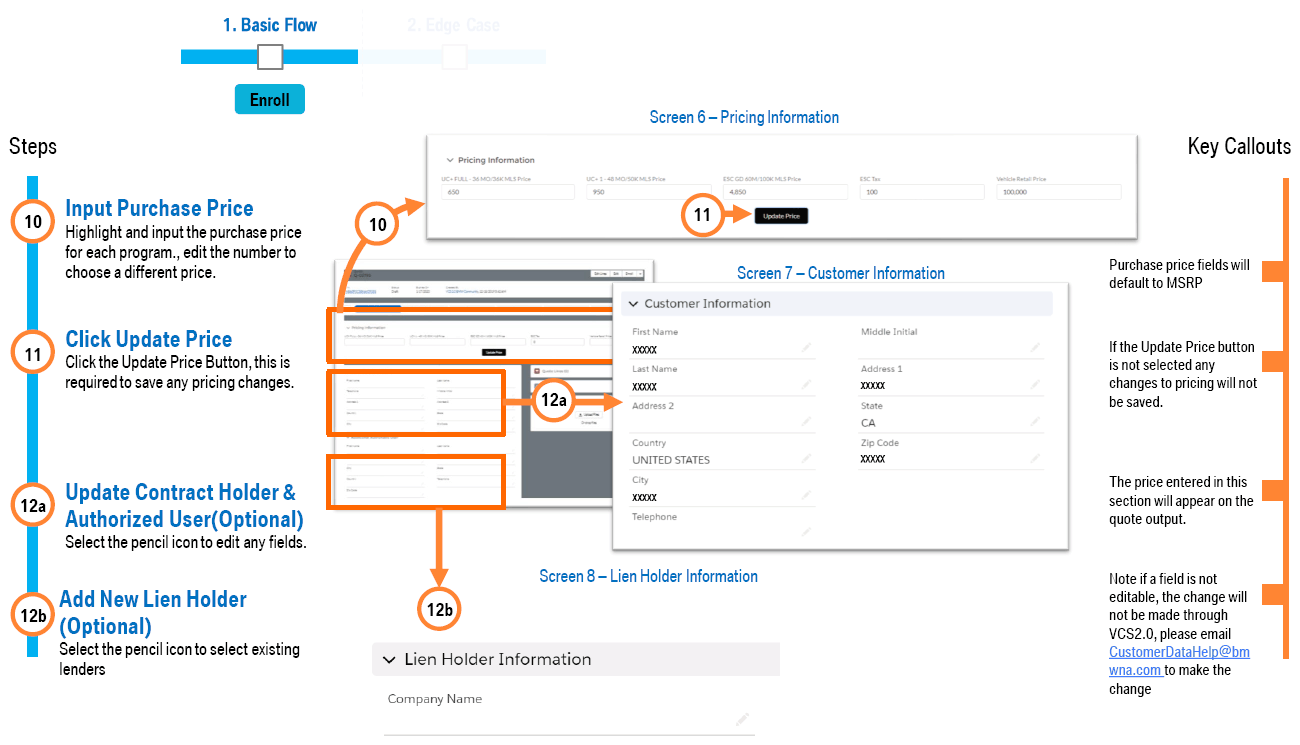
Task: Click the Vehicle Retail Price input field
Action: [1058, 192]
